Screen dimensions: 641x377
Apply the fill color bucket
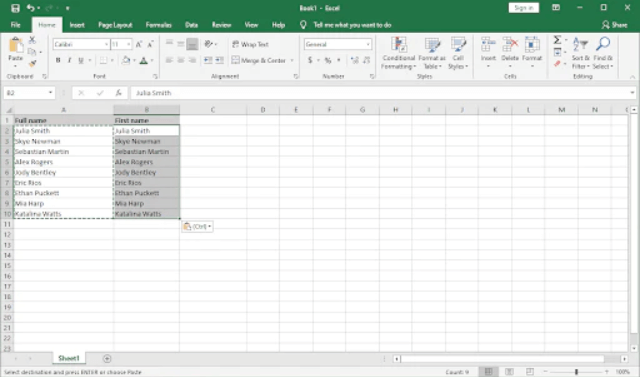[126, 61]
